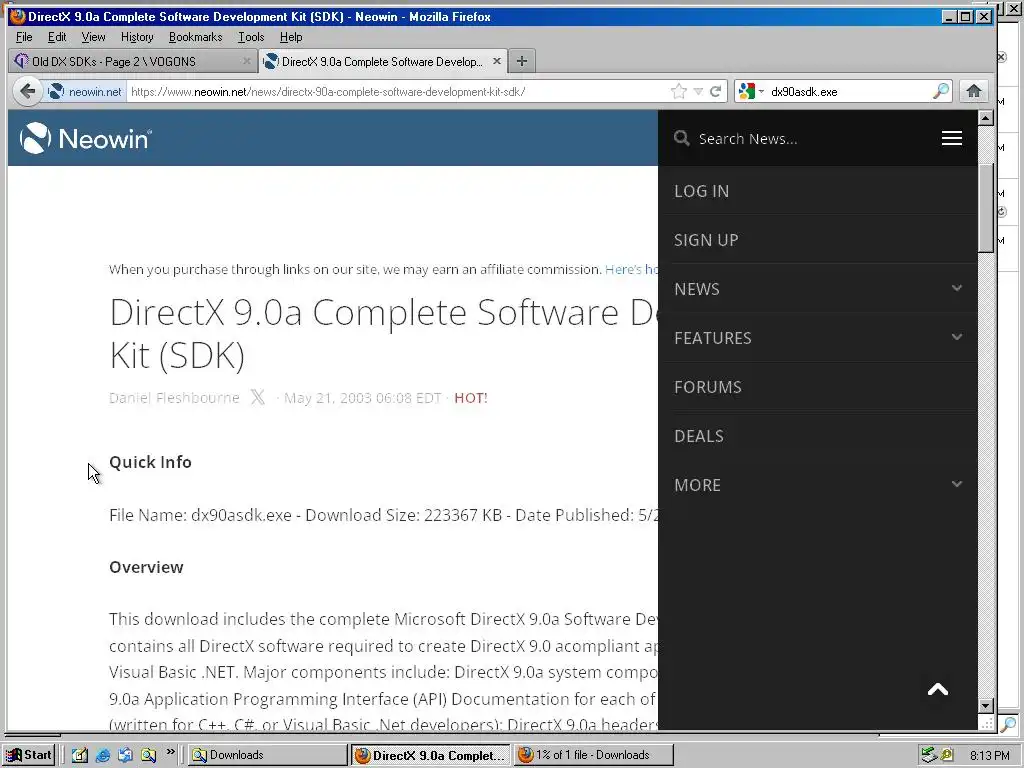Screen dimensions: 1024x768
Task: Open the FORUMS link
Action: coord(708,387)
